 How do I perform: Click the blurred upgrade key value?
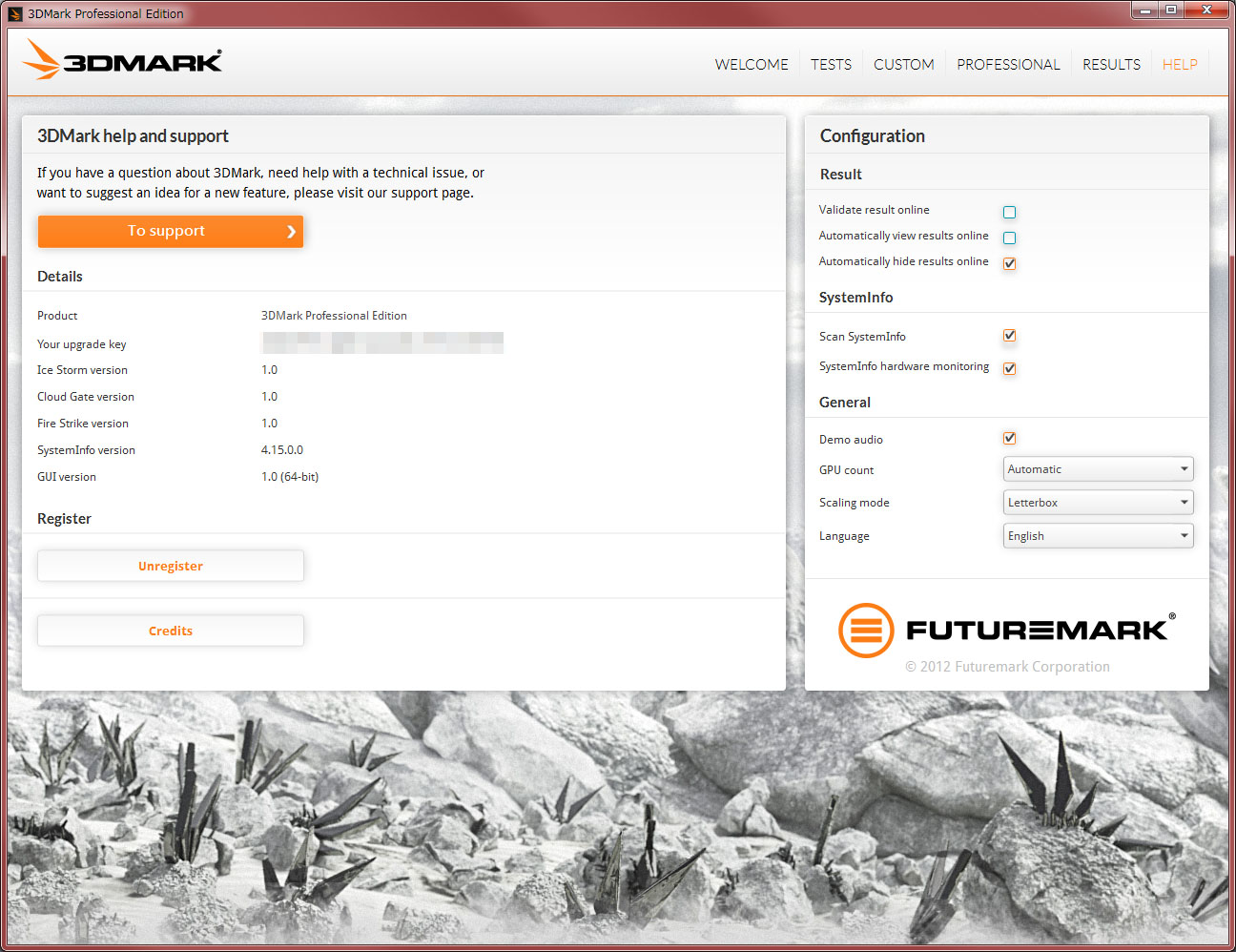(382, 342)
